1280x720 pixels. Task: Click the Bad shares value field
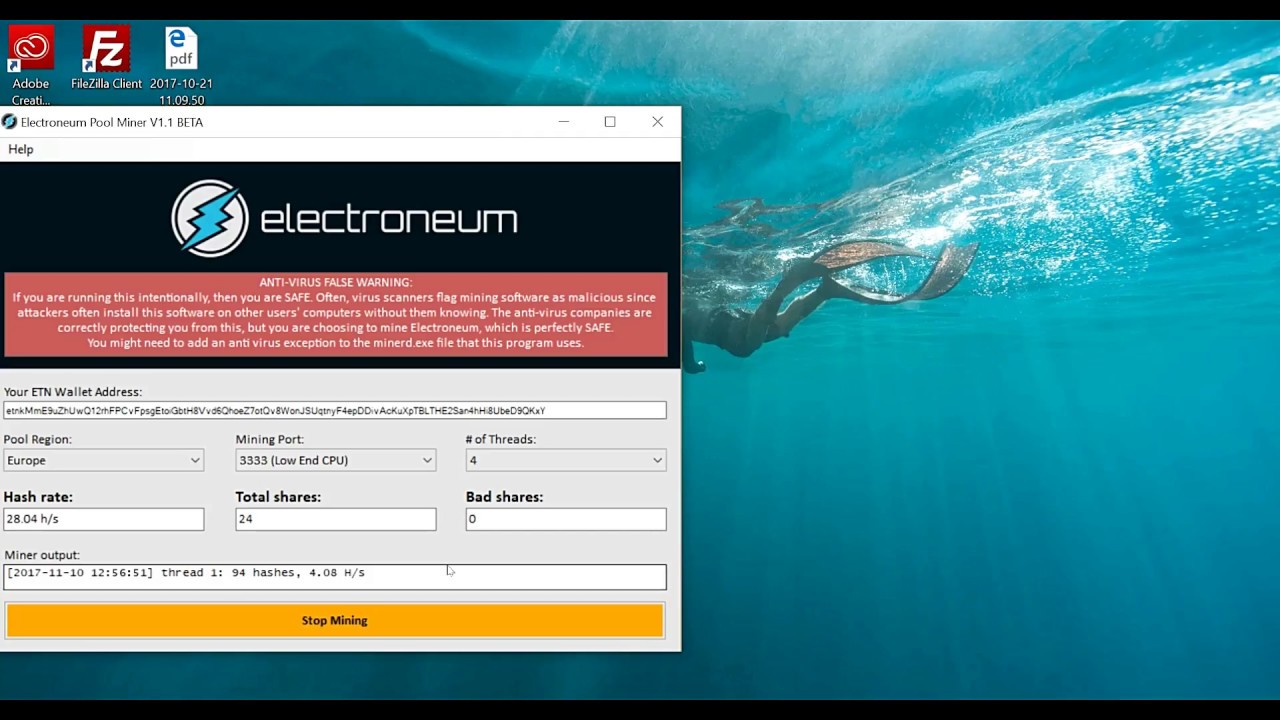point(566,519)
